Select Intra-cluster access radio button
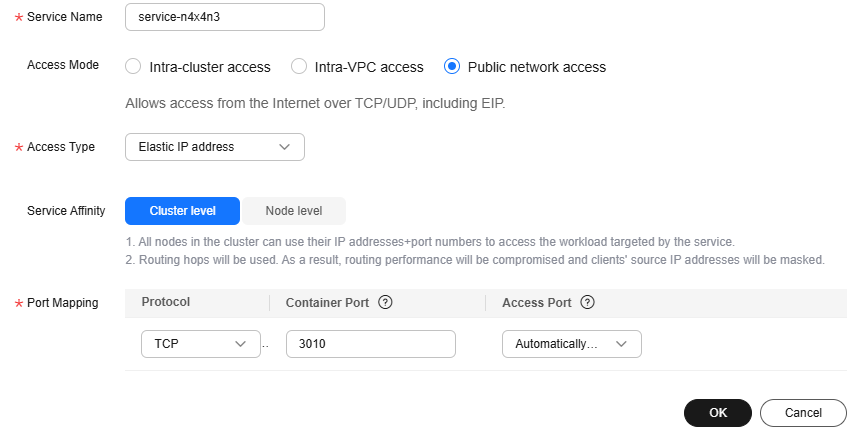This screenshot has height=440, width=854. click(x=133, y=66)
